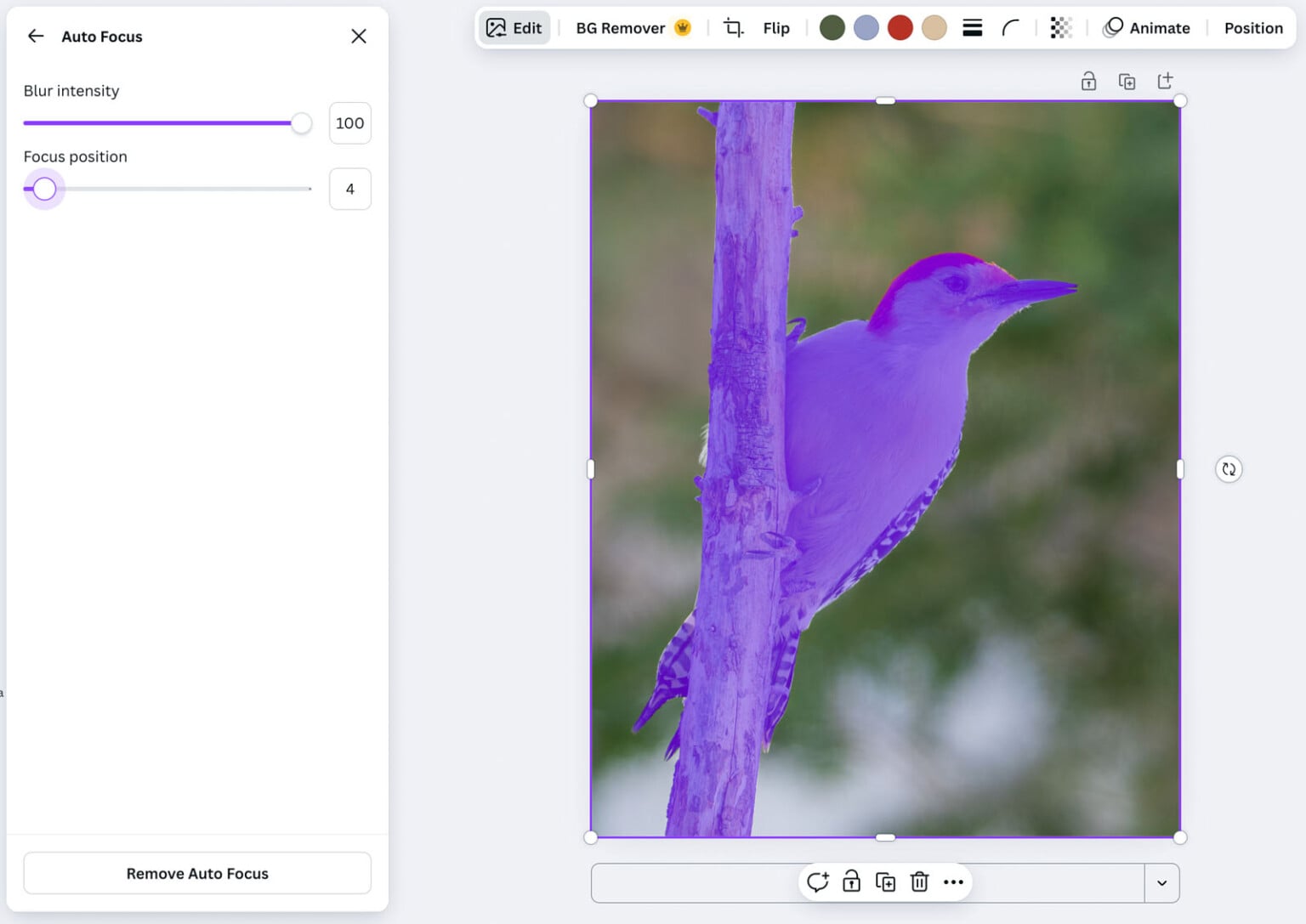The image size is (1306, 924).
Task: Toggle Edit mode in the toolbar
Action: tap(514, 27)
